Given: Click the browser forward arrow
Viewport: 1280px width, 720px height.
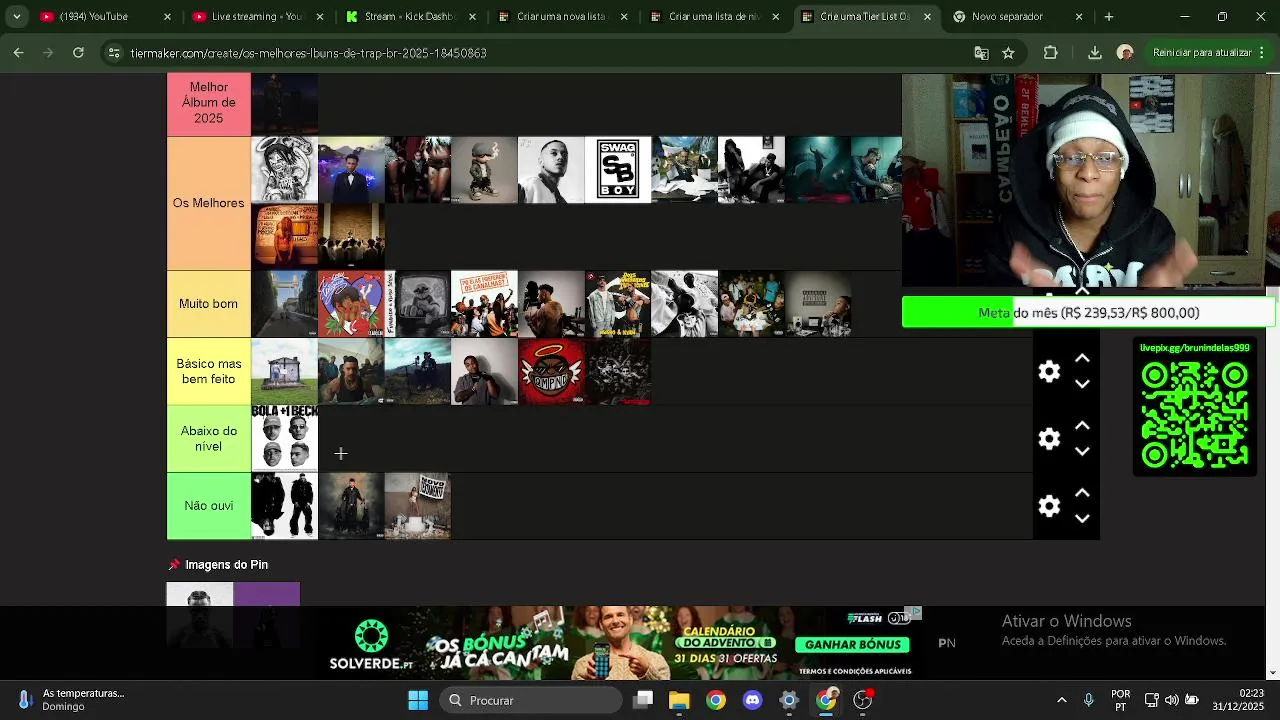Looking at the screenshot, I should click(x=48, y=52).
